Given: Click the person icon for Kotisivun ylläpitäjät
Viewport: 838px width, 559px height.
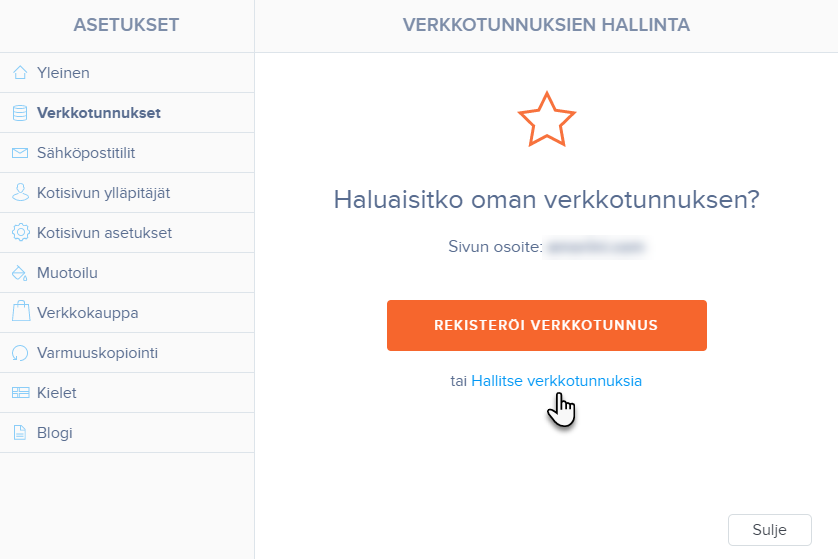Looking at the screenshot, I should coord(20,193).
